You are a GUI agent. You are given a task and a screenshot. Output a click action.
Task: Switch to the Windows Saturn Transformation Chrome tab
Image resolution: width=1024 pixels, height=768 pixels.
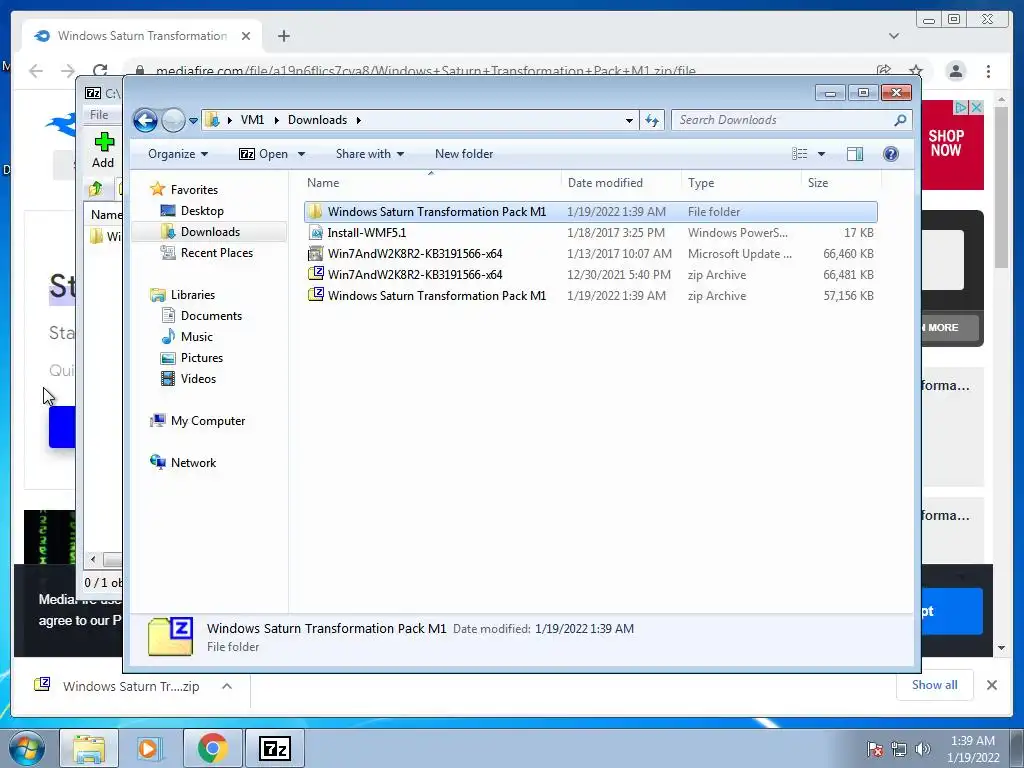click(142, 36)
